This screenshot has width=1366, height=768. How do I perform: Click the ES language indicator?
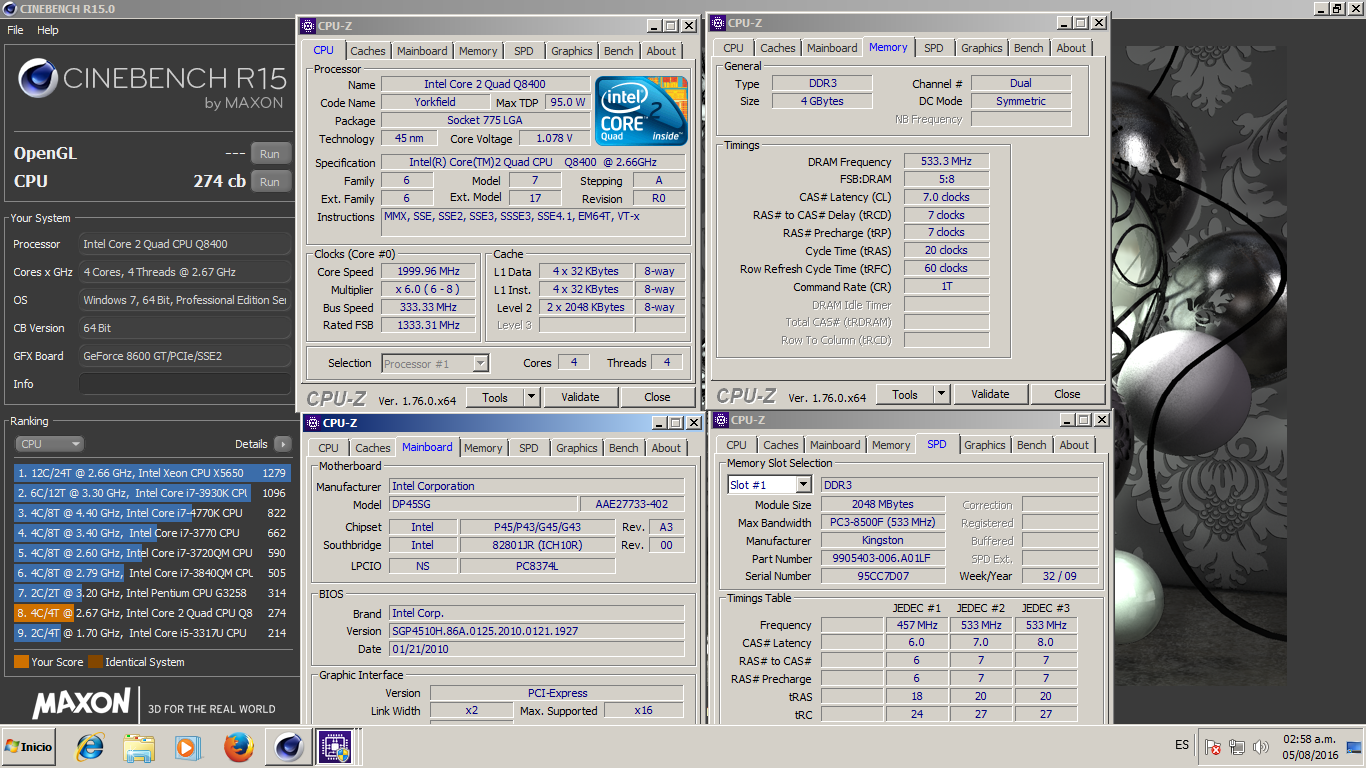coord(1182,746)
